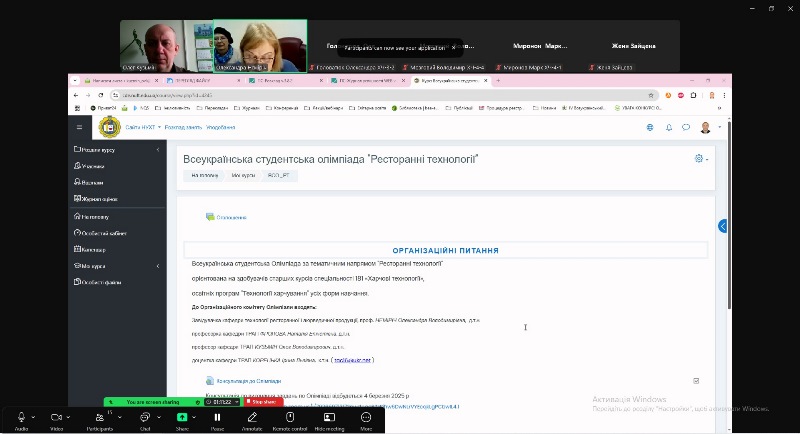Open the Уподобання link in header

pyautogui.click(x=220, y=127)
